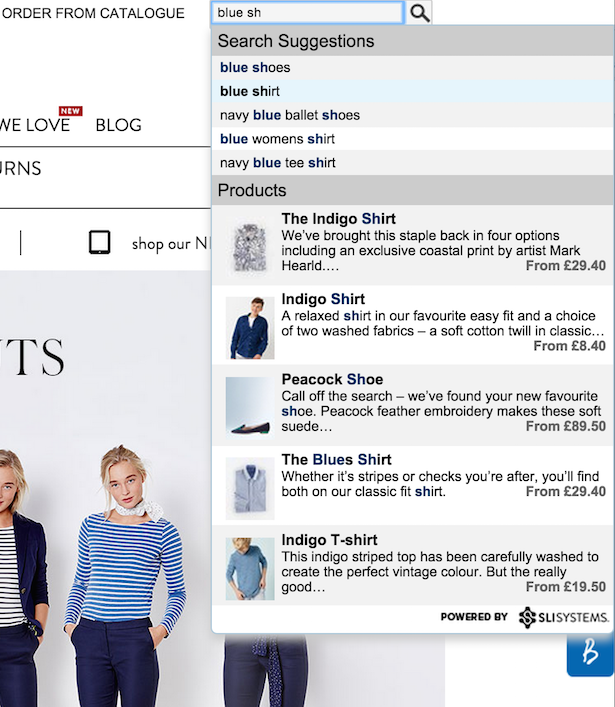This screenshot has width=615, height=707.
Task: Pick 'navy blue ballet shoes' suggestion
Action: click(x=290, y=115)
